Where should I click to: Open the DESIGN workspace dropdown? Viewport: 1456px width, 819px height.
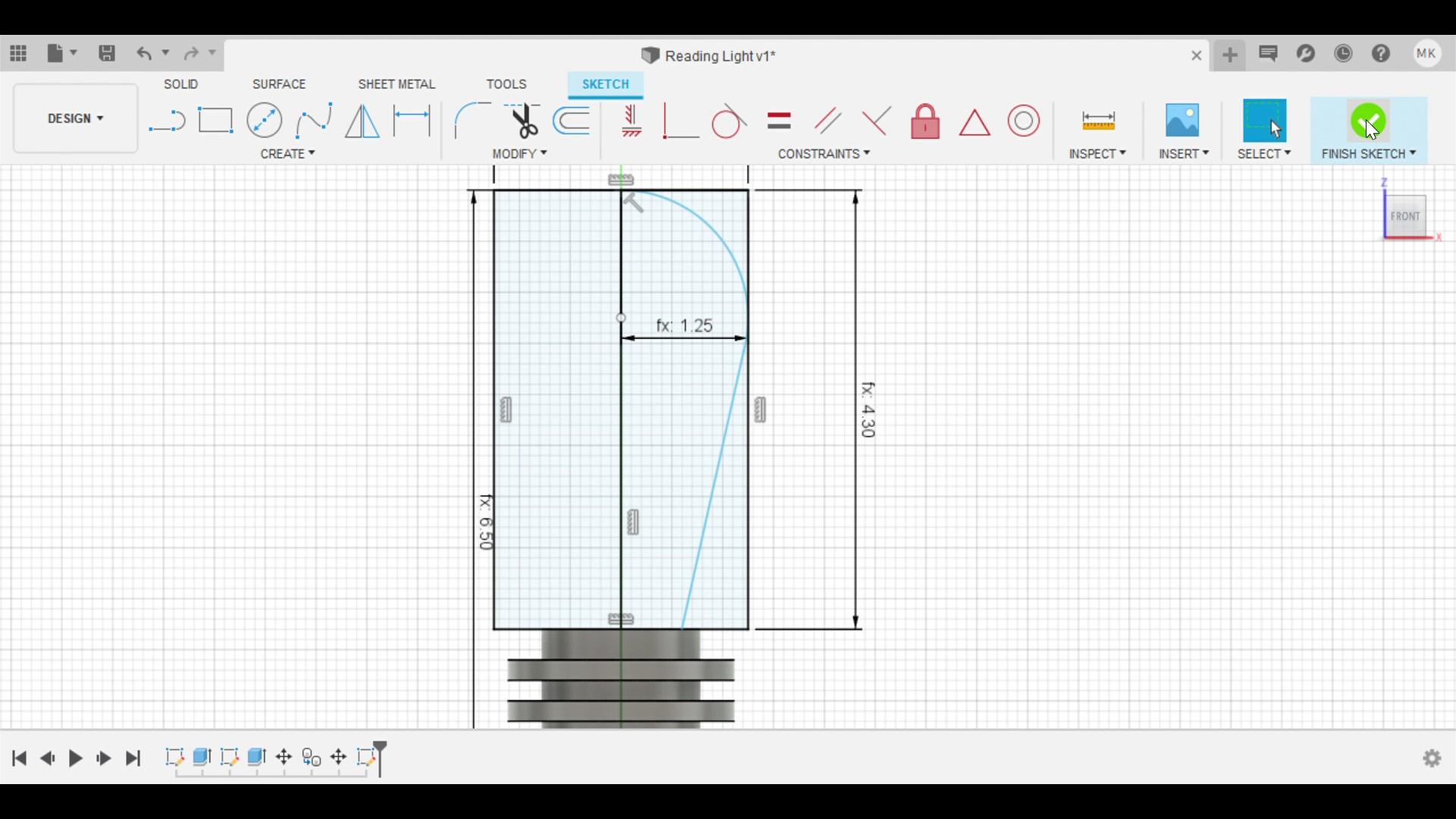(75, 119)
